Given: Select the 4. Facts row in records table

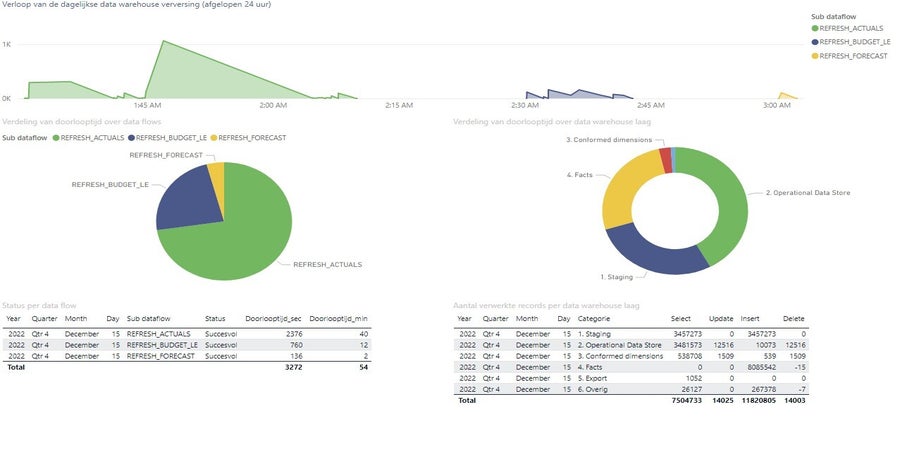Looking at the screenshot, I should click(631, 367).
